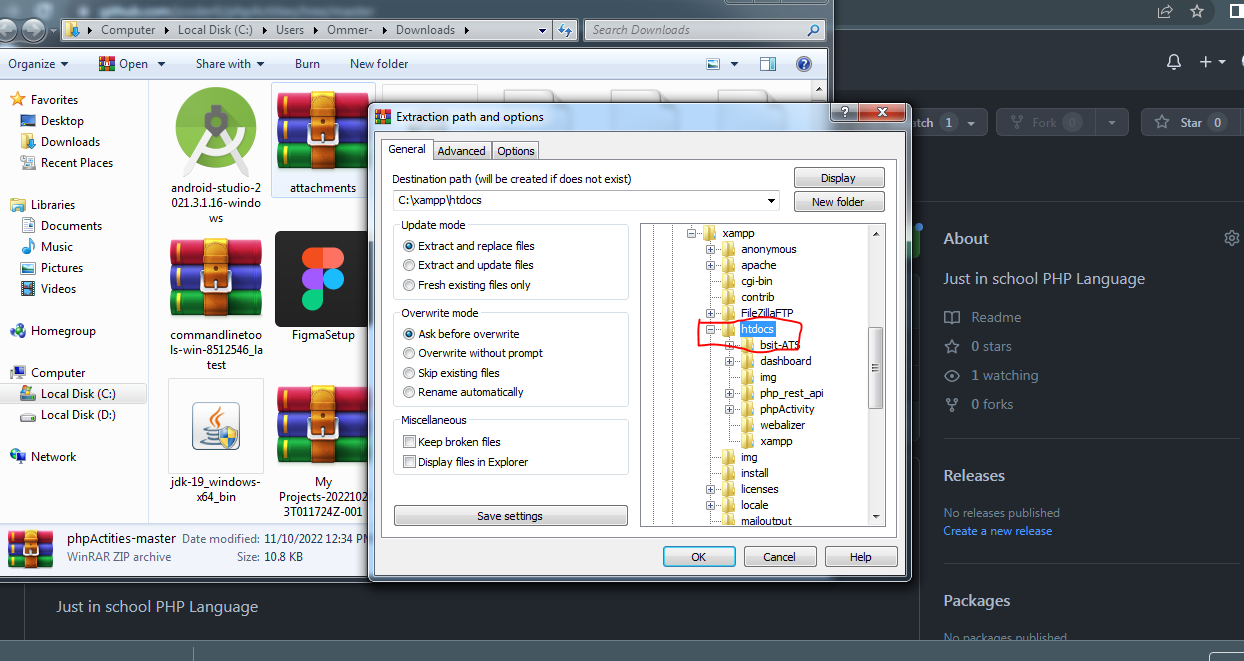The height and width of the screenshot is (661, 1244).
Task: Click Save settings button
Action: 510,516
